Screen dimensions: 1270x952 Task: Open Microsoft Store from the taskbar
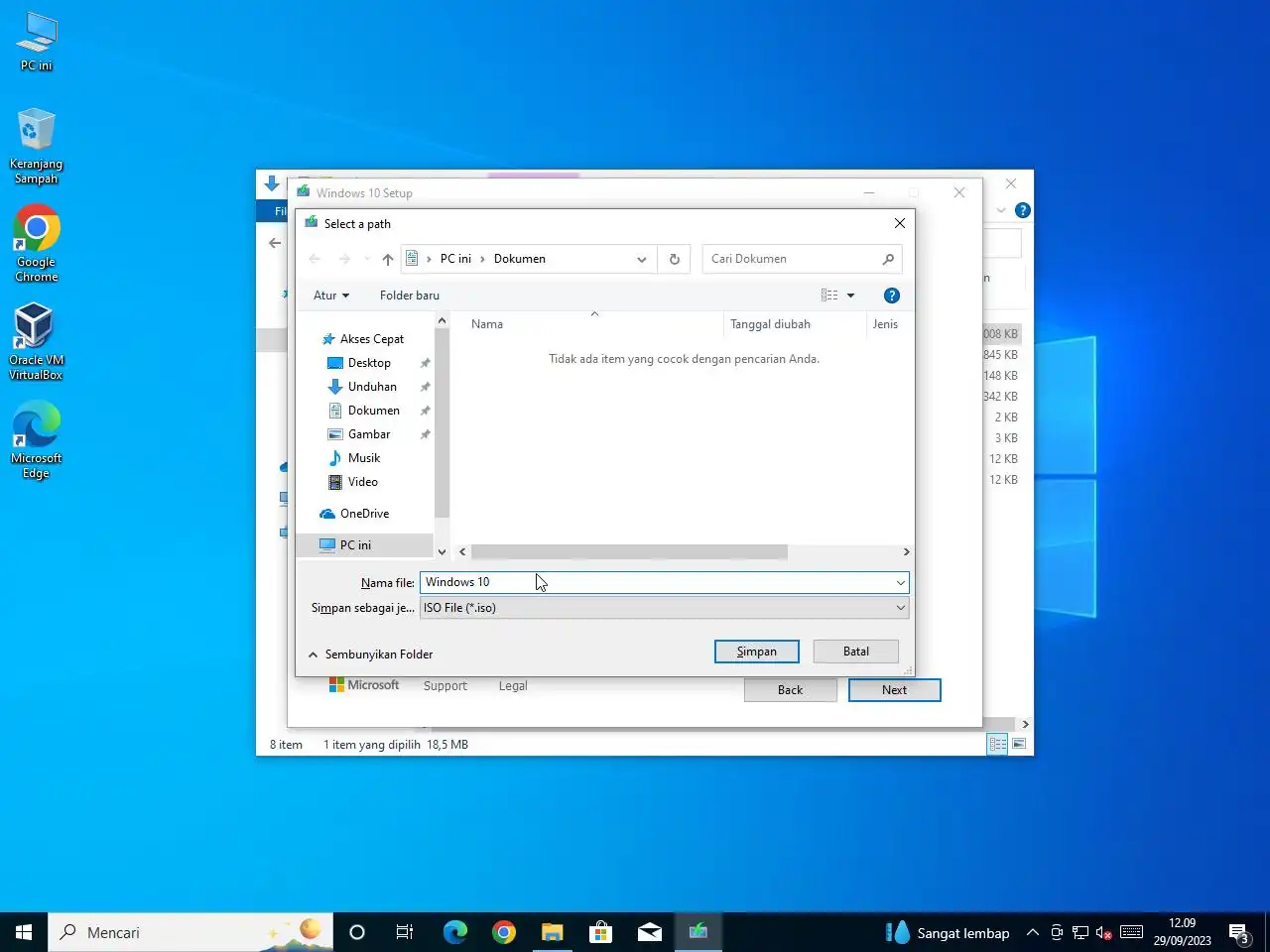coord(601,932)
